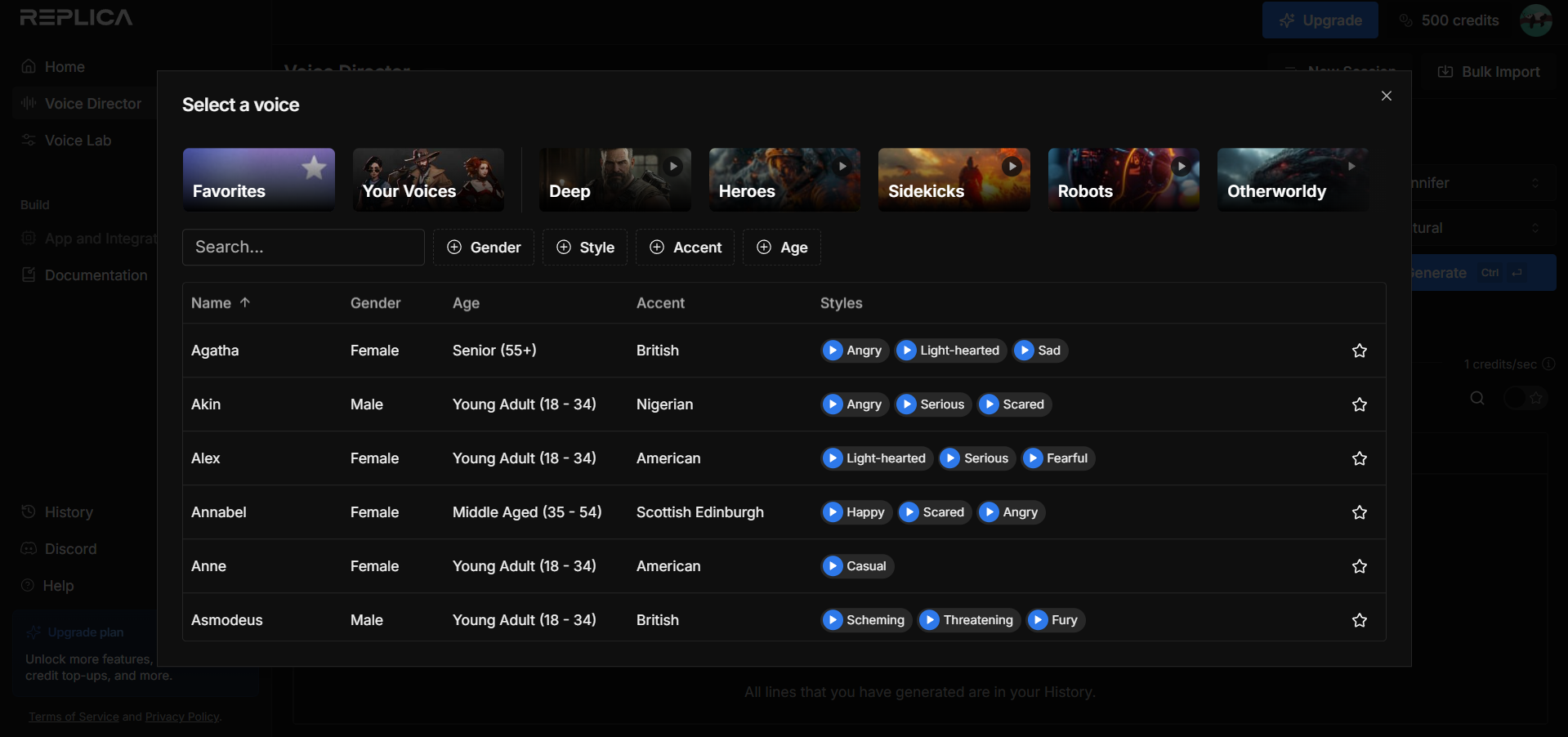Viewport: 1568px width, 737px height.
Task: Toggle the favorite star for Asmodeus
Action: pyautogui.click(x=1359, y=620)
